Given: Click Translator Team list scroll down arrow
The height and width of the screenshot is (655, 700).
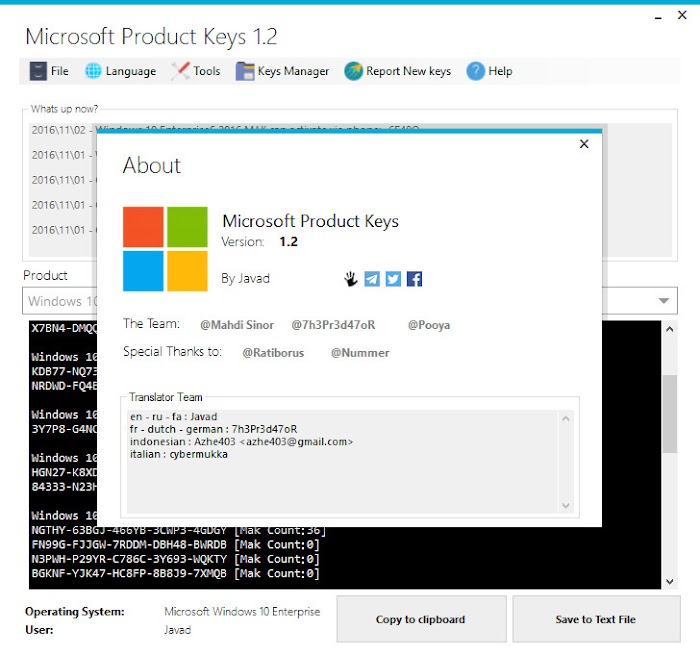Looking at the screenshot, I should click(566, 505).
